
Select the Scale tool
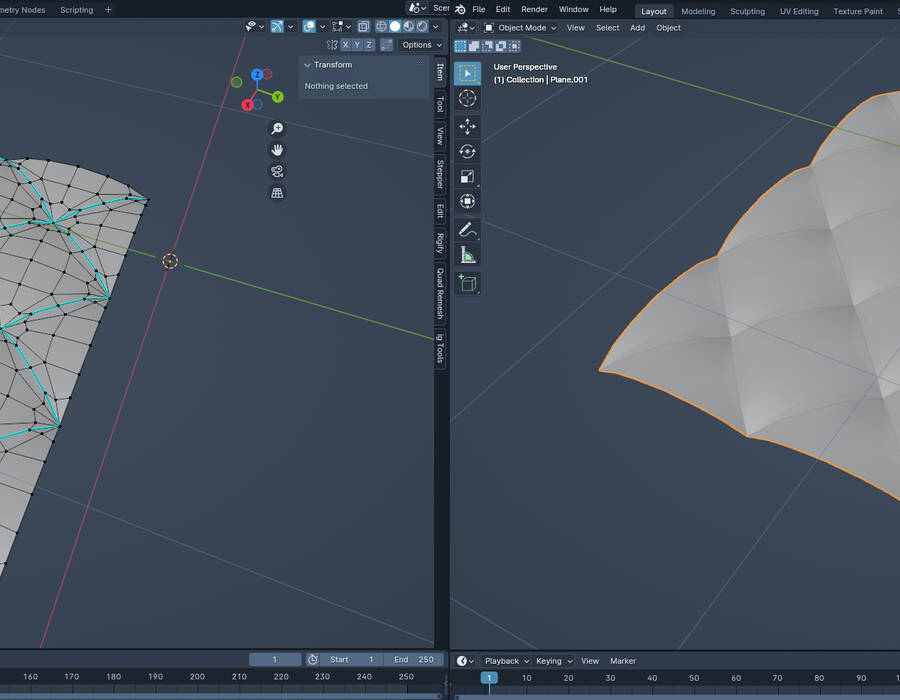click(467, 177)
